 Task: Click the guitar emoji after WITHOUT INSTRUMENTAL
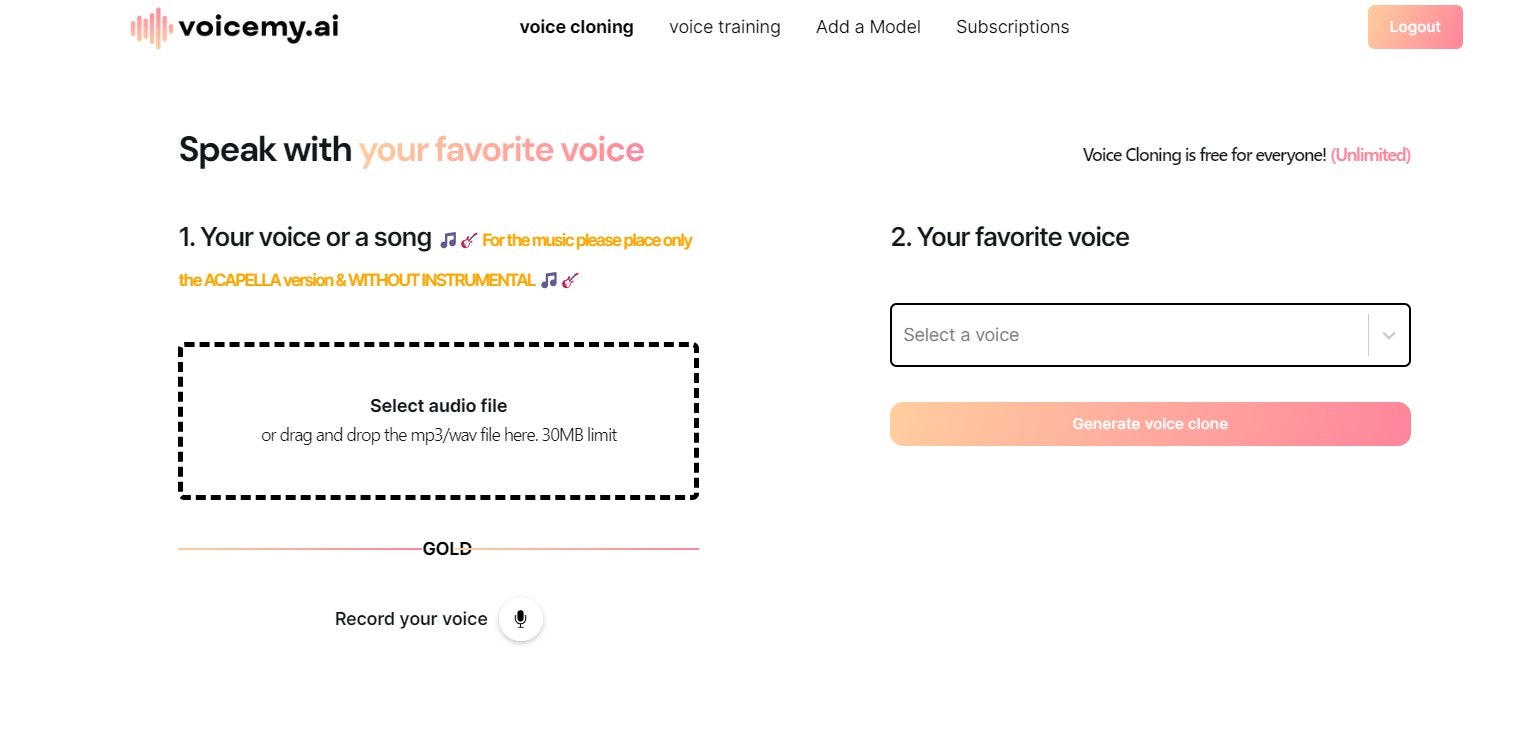[570, 280]
